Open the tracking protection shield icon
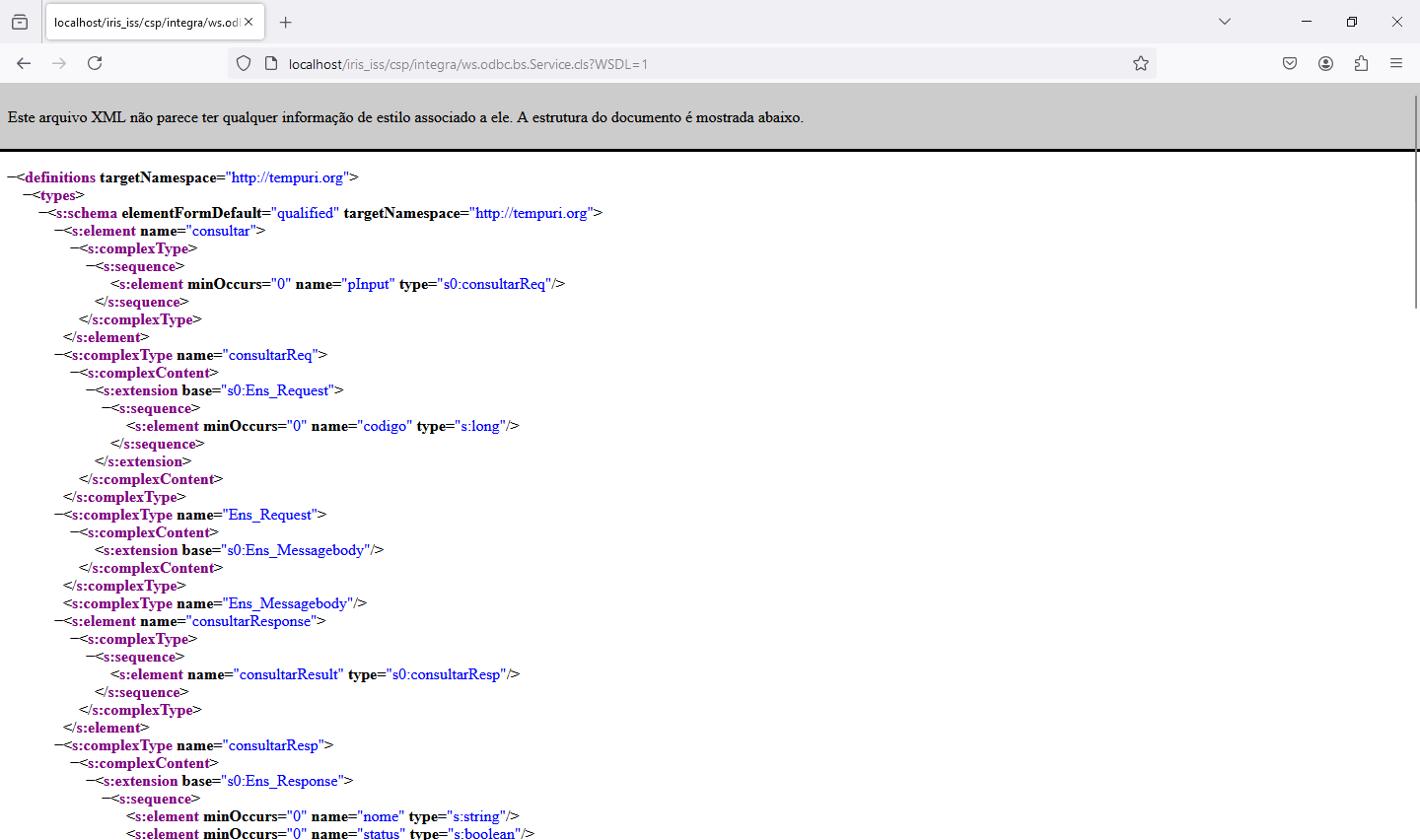This screenshot has width=1420, height=840. [244, 64]
